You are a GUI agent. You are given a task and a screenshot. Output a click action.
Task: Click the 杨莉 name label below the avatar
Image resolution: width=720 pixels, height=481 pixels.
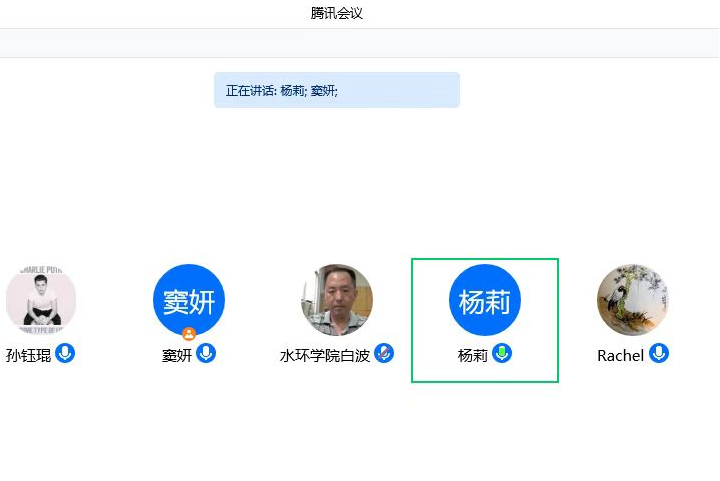point(472,355)
